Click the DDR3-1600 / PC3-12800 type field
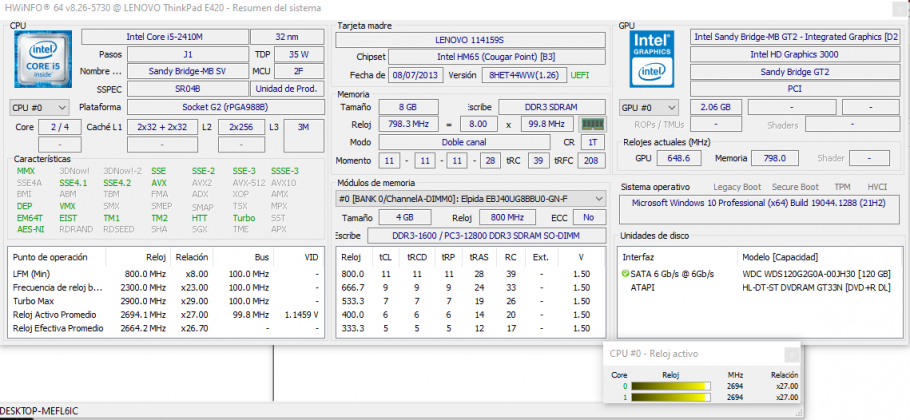Image resolution: width=910 pixels, height=420 pixels. [486, 236]
